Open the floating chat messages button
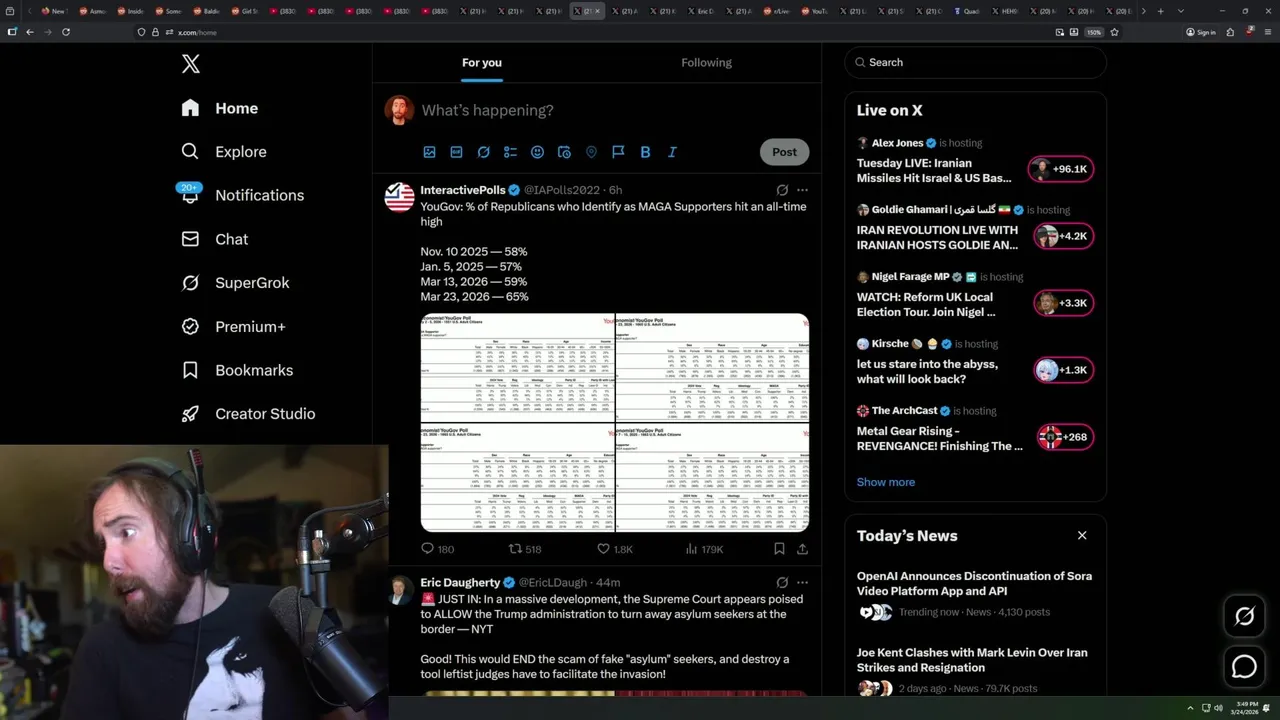 [x=1245, y=666]
